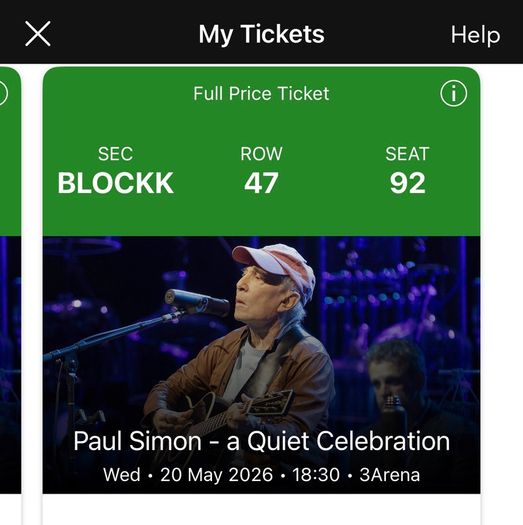Select seat number 92

tap(407, 183)
